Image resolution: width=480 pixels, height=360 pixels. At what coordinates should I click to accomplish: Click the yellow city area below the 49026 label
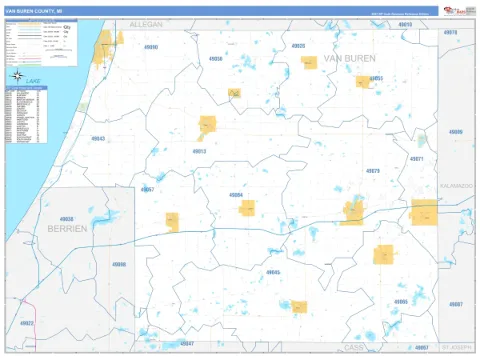pyautogui.click(x=309, y=62)
